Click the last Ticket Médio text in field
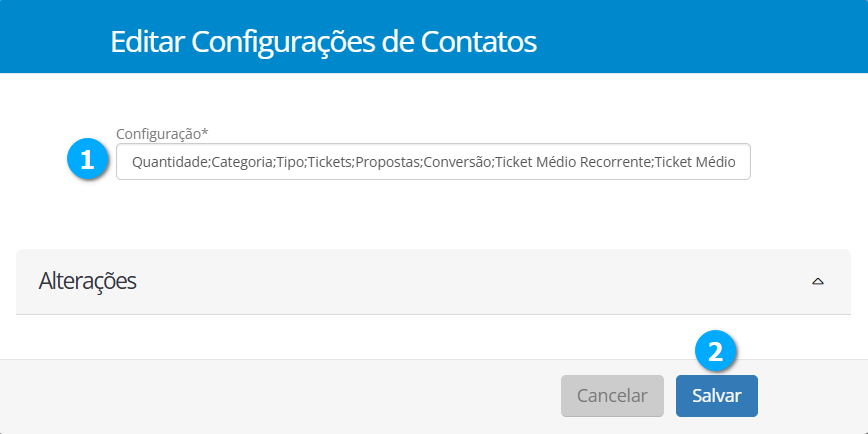The image size is (868, 434). click(x=695, y=162)
